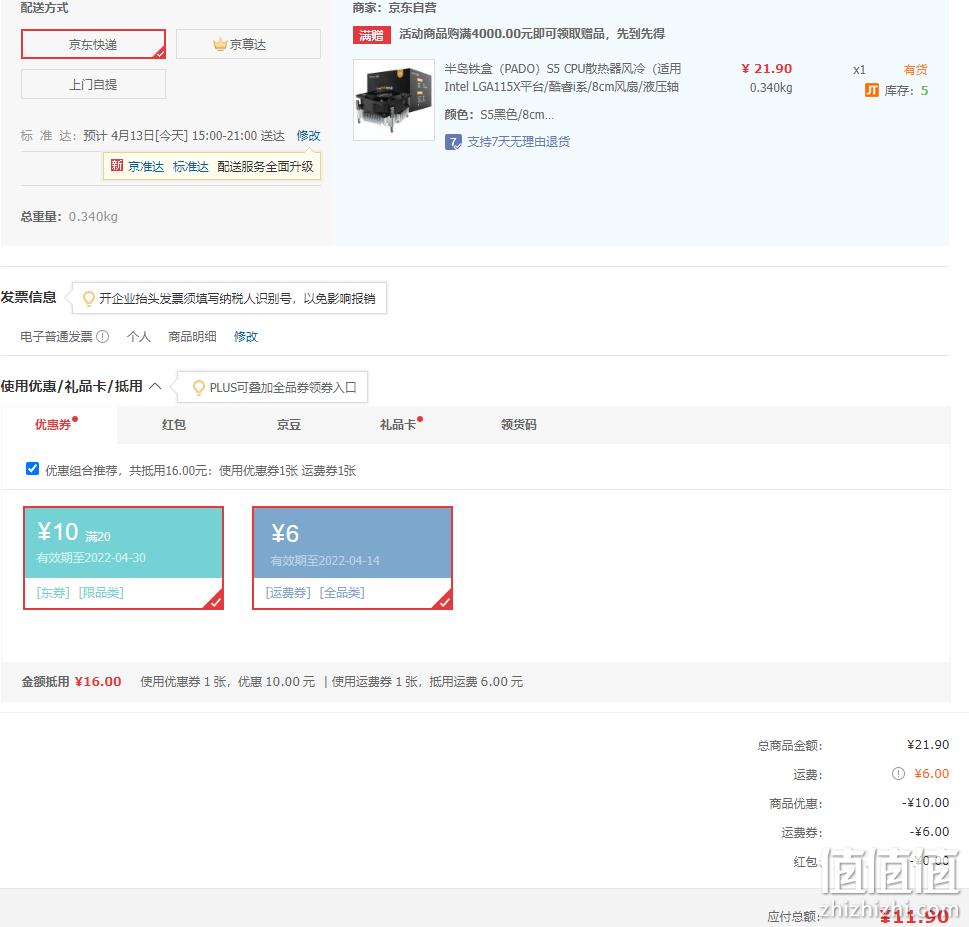The image size is (969, 927).
Task: Open the 标准达 service link
Action: [190, 166]
